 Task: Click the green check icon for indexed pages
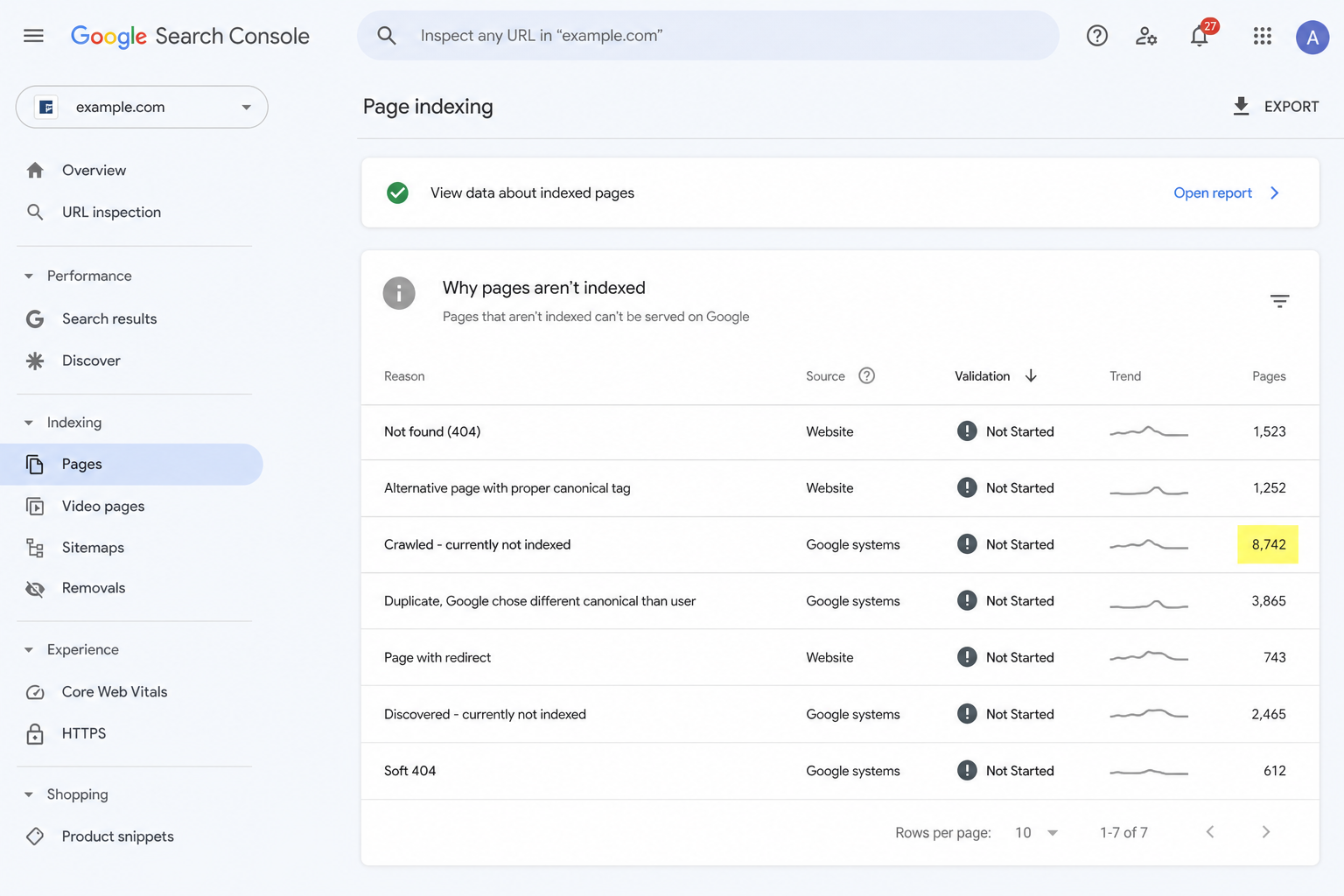397,192
